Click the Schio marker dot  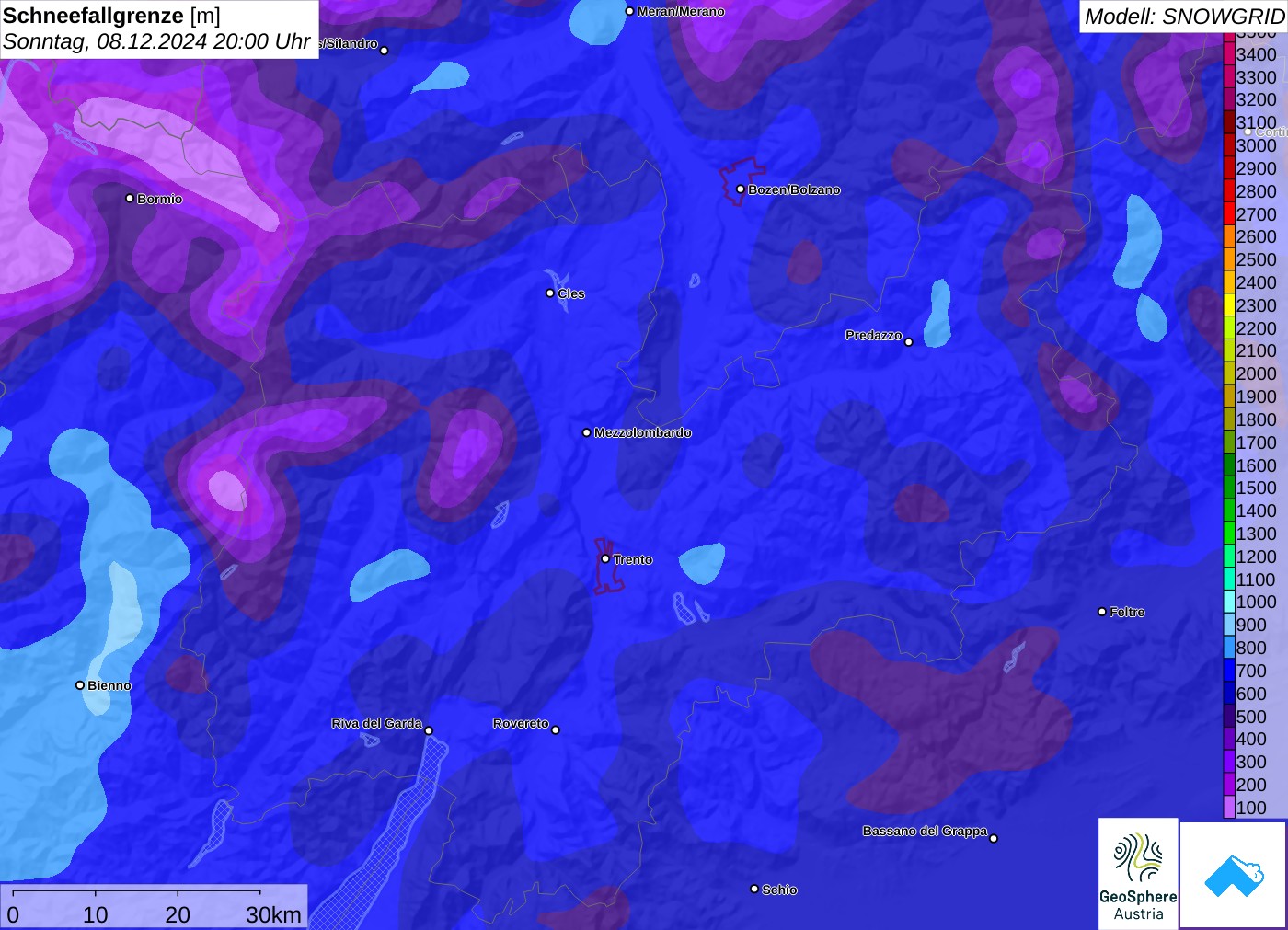(754, 890)
